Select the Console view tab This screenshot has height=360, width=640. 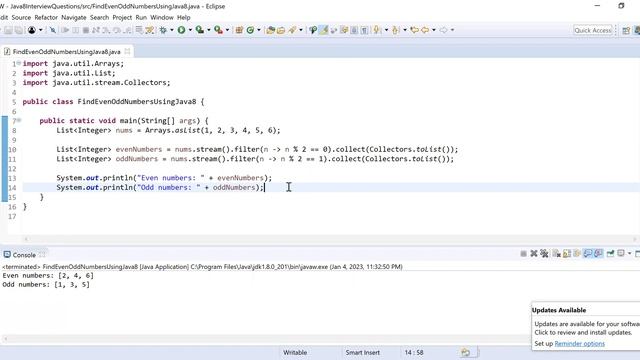pos(24,255)
